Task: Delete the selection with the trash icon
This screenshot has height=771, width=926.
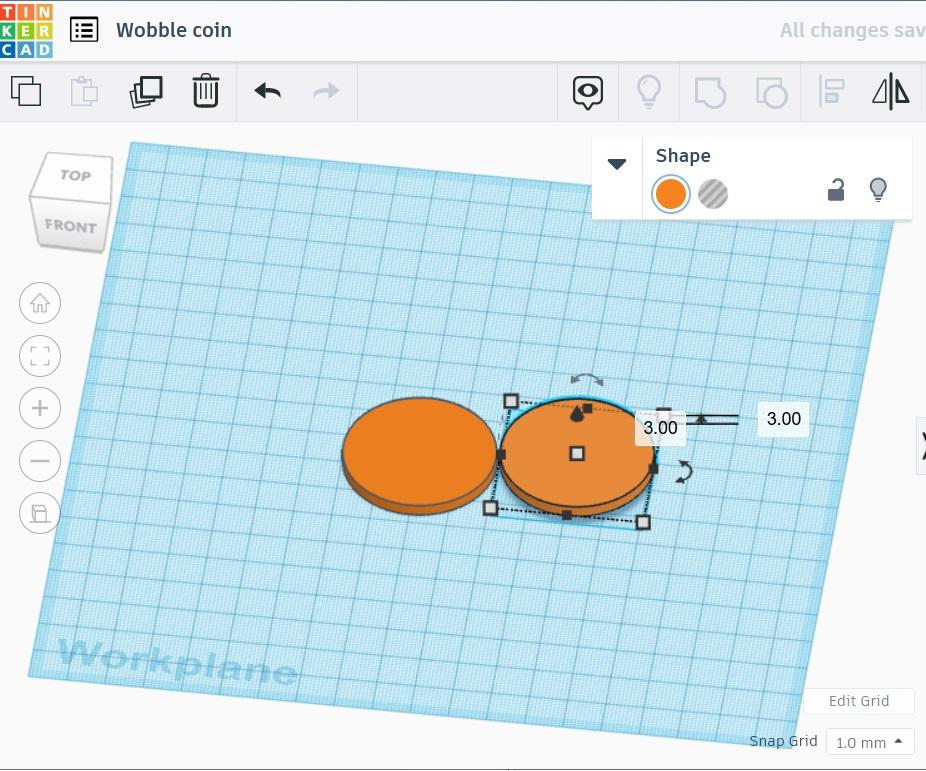Action: click(x=206, y=90)
